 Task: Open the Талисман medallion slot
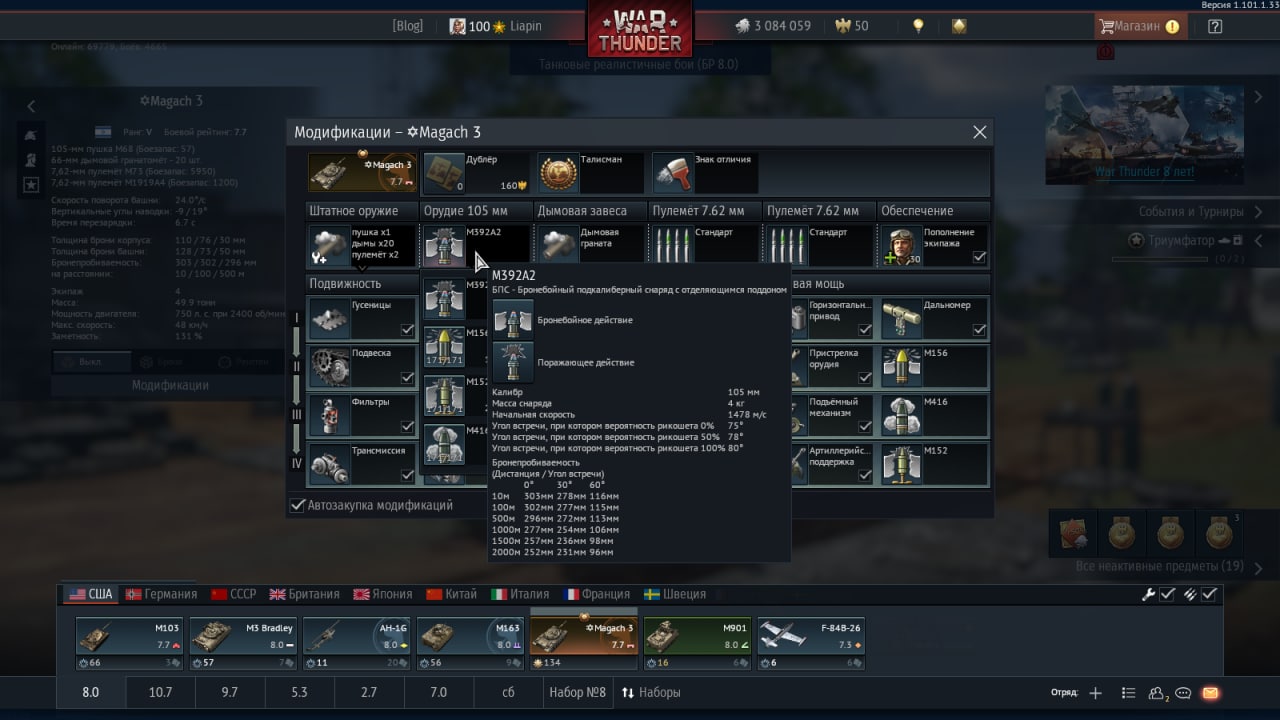(590, 173)
